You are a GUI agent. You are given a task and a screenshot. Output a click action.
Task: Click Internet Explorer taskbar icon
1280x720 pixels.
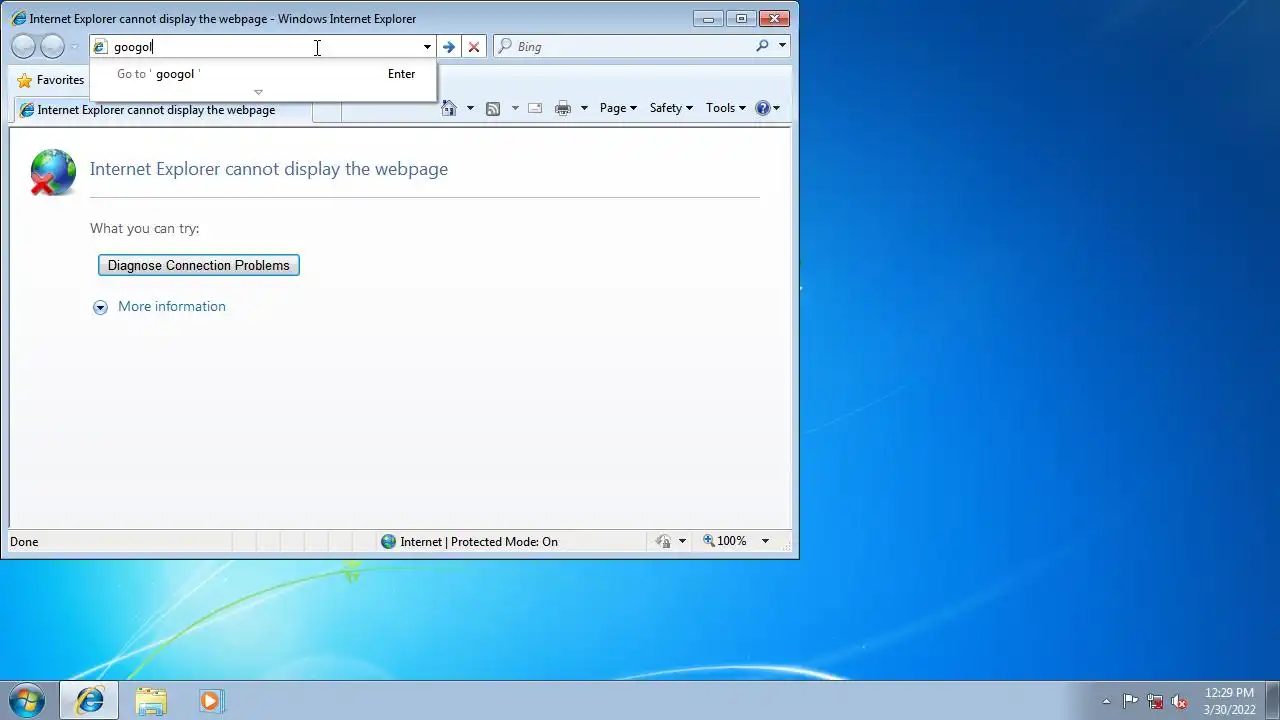[x=89, y=700]
